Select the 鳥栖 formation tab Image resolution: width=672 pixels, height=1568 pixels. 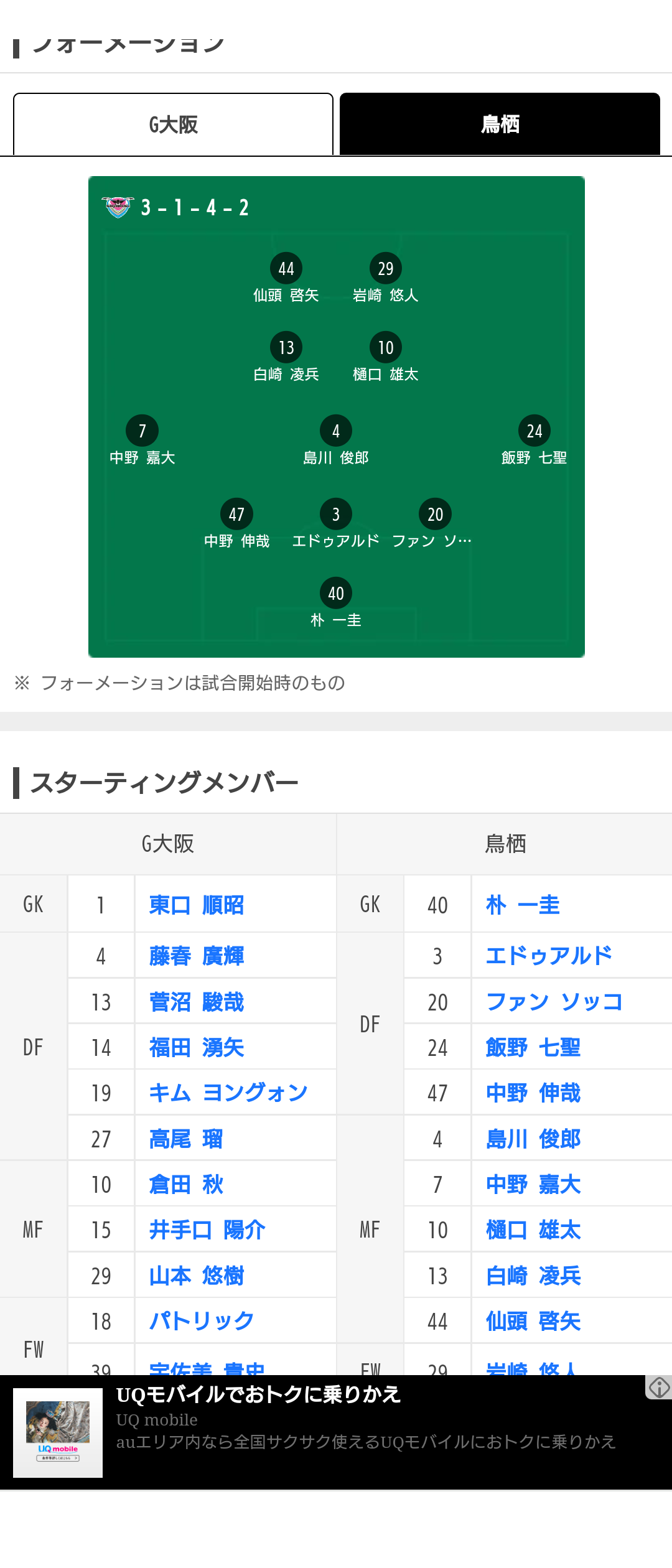[500, 124]
